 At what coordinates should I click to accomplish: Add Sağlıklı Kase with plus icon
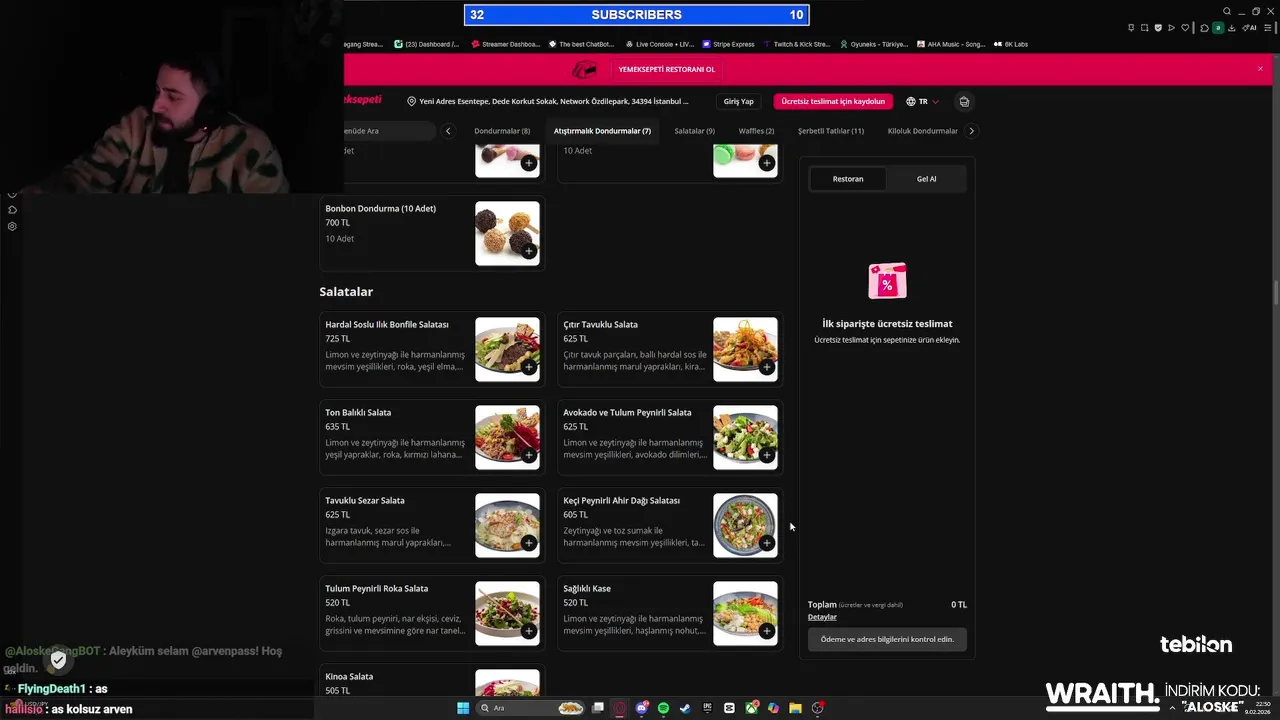click(767, 631)
